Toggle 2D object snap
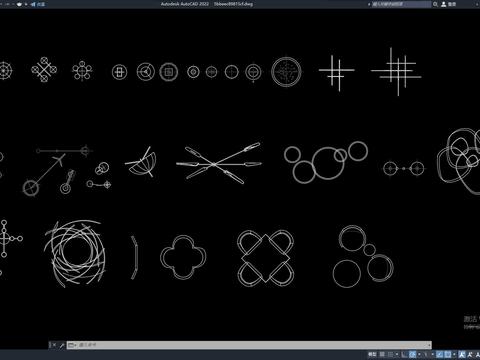Screen dimensions: 480x360 coord(448,354)
